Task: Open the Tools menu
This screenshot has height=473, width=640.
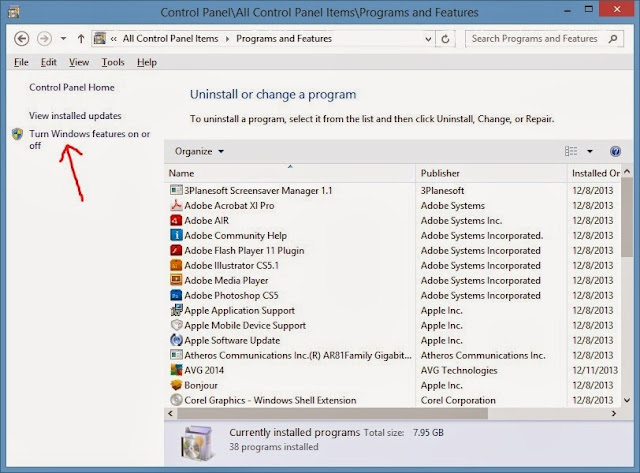Action: coord(113,62)
